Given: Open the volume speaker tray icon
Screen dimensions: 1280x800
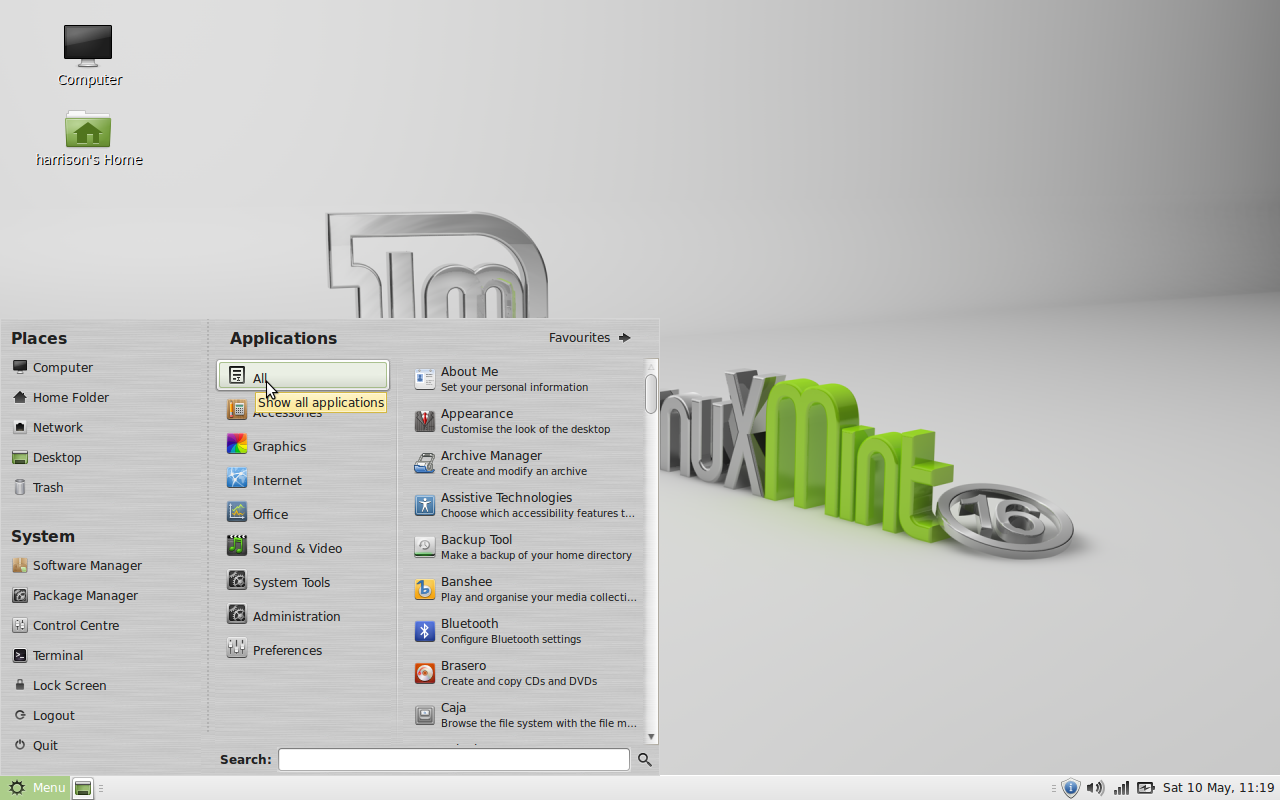Looking at the screenshot, I should (1095, 788).
